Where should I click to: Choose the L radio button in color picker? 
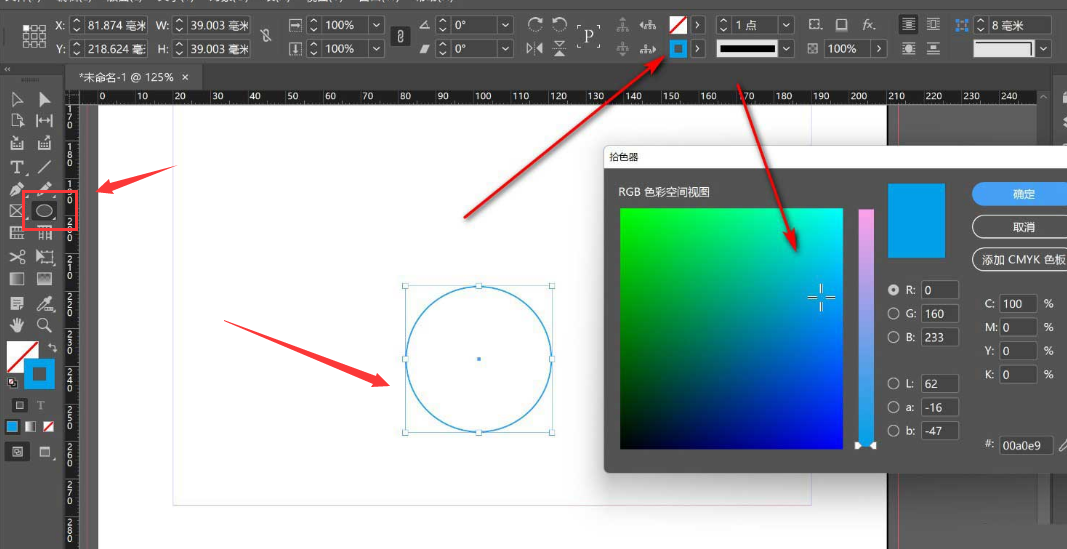tap(893, 383)
